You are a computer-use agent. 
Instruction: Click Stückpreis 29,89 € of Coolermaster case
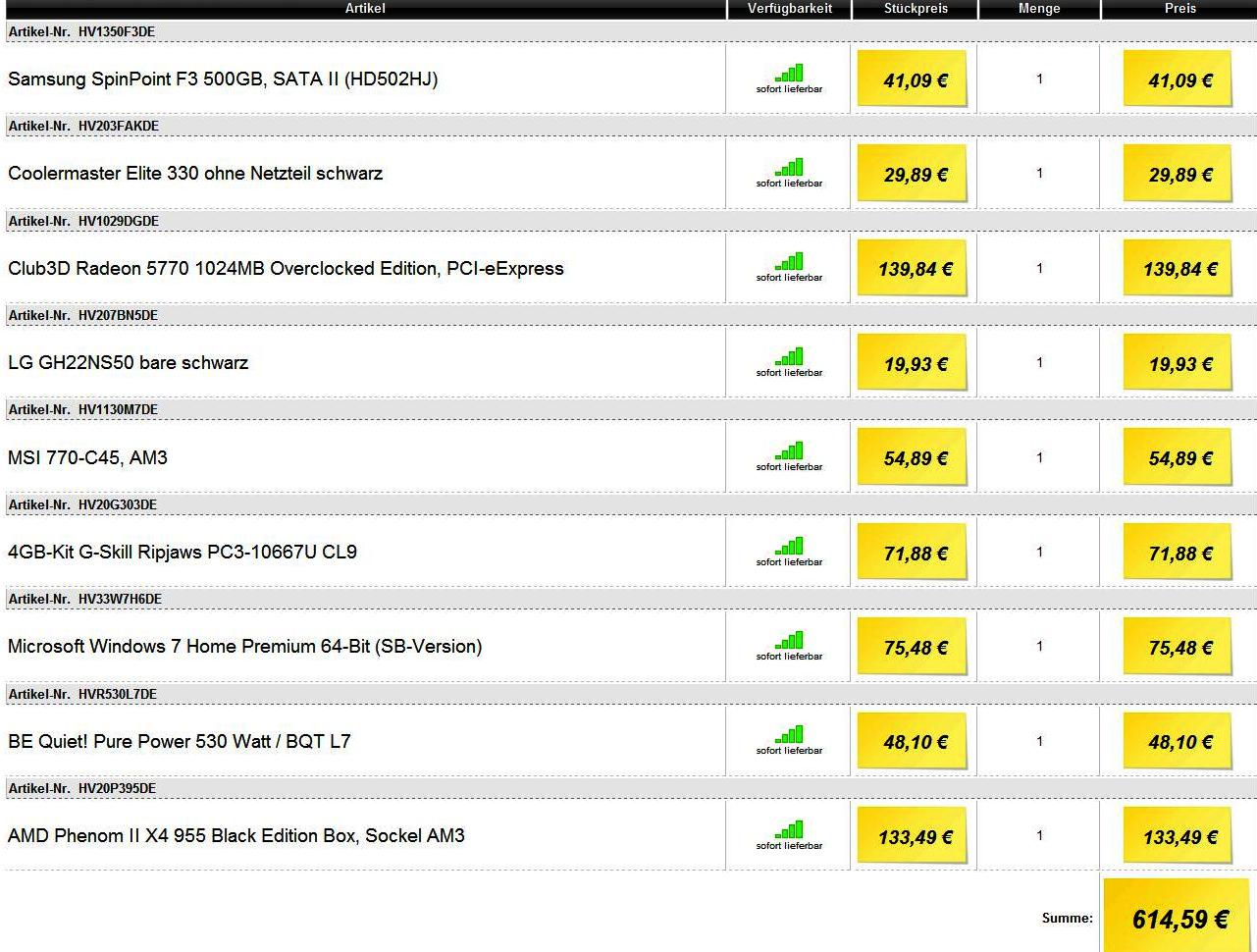point(913,174)
